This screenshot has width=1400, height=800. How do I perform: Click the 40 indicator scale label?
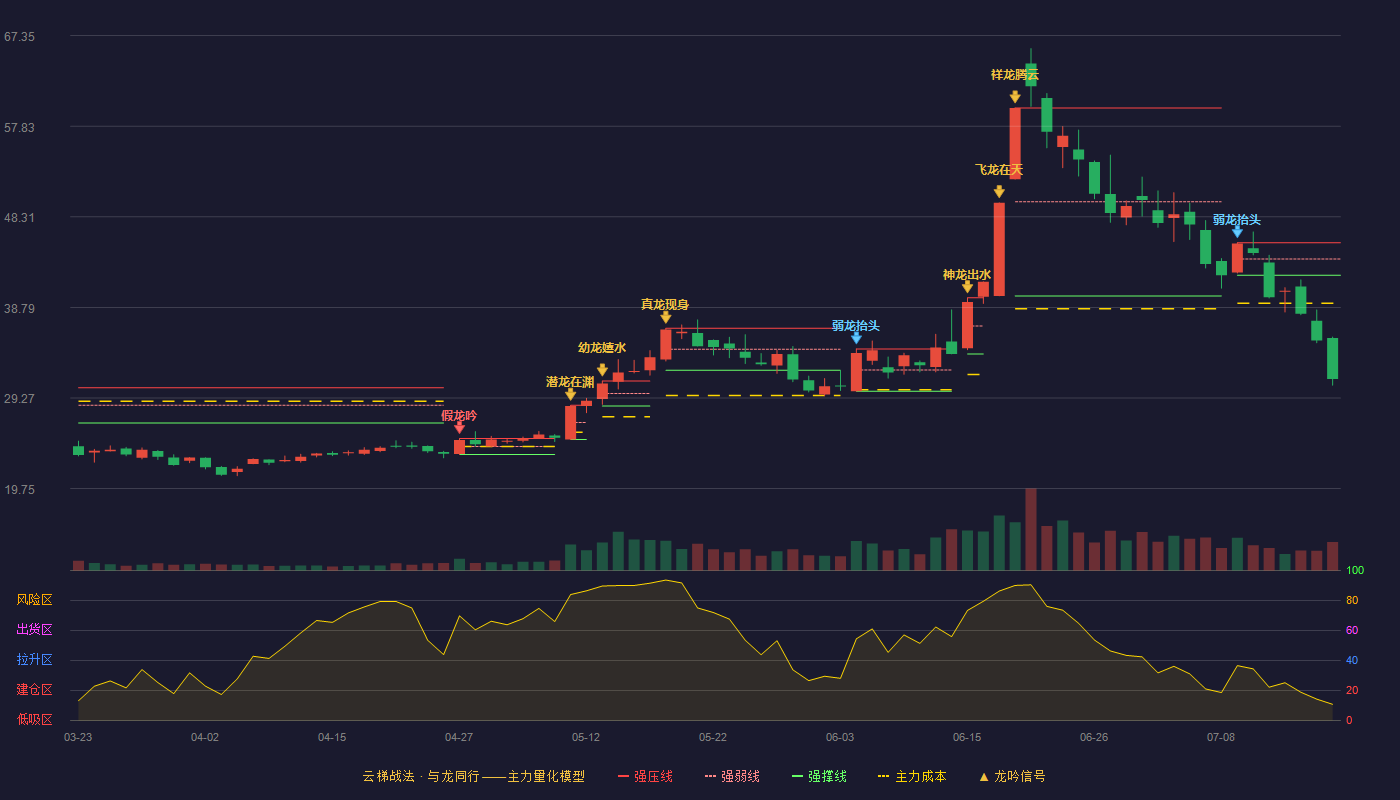point(1351,661)
